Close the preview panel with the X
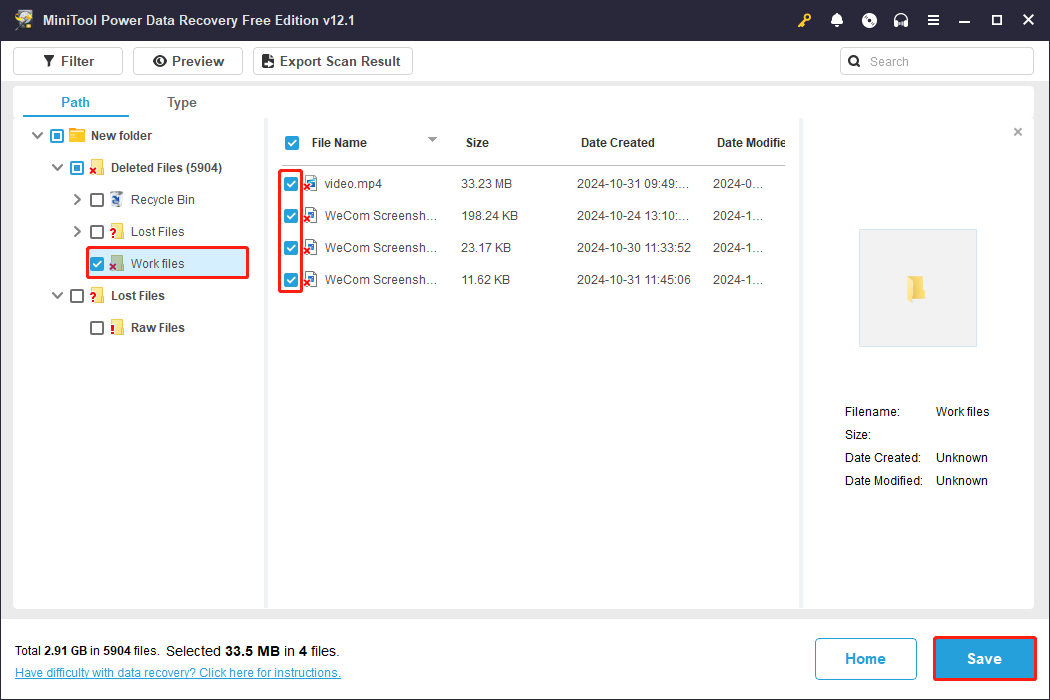The height and width of the screenshot is (700, 1050). pyautogui.click(x=1018, y=132)
